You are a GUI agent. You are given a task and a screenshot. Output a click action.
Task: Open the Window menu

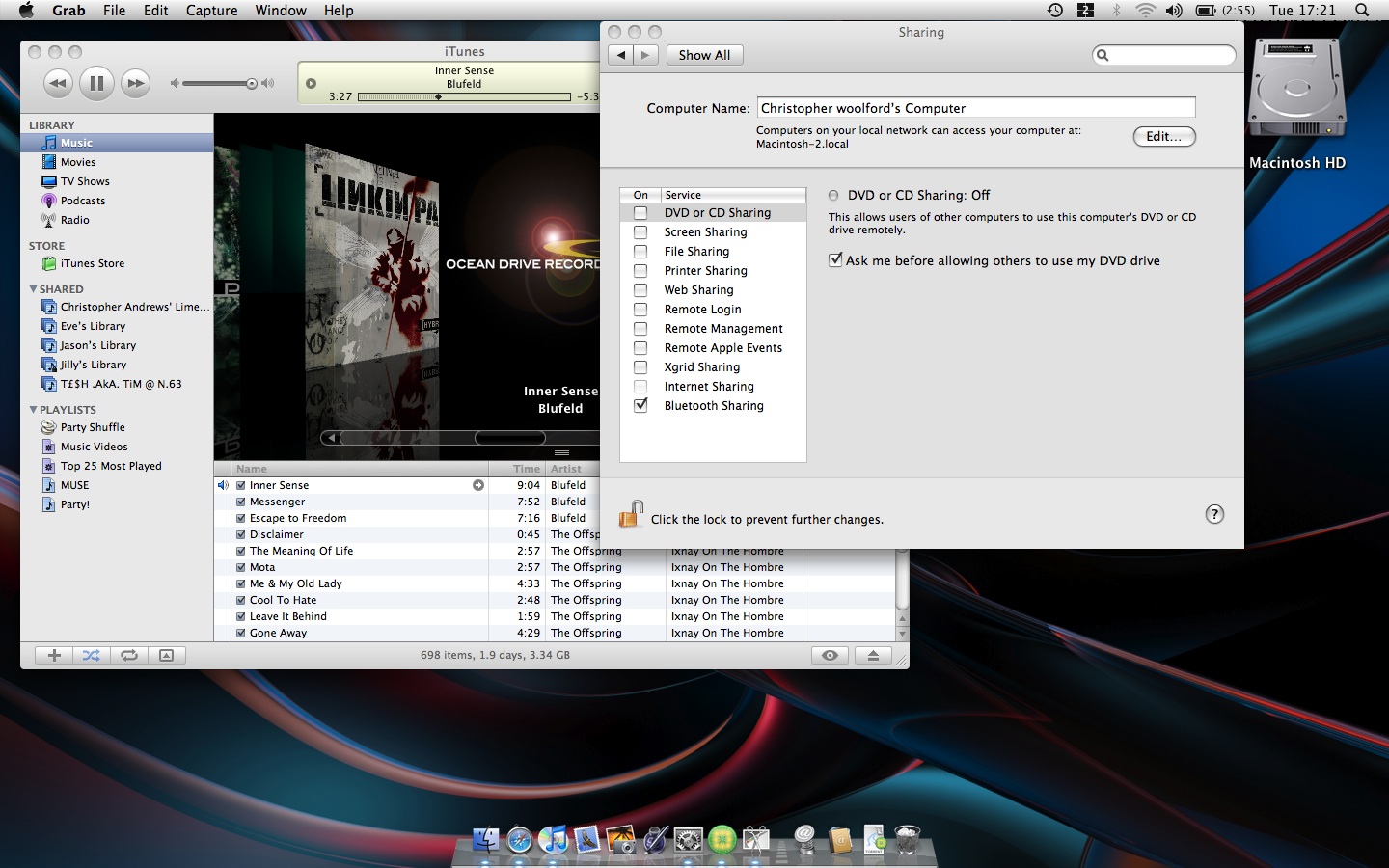(x=281, y=11)
